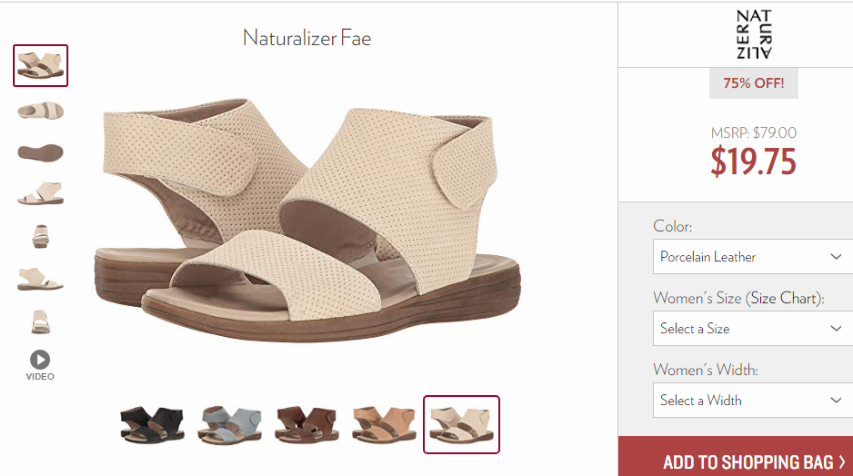View the top-down sandal thumbnail
The image size is (853, 476).
[x=40, y=110]
